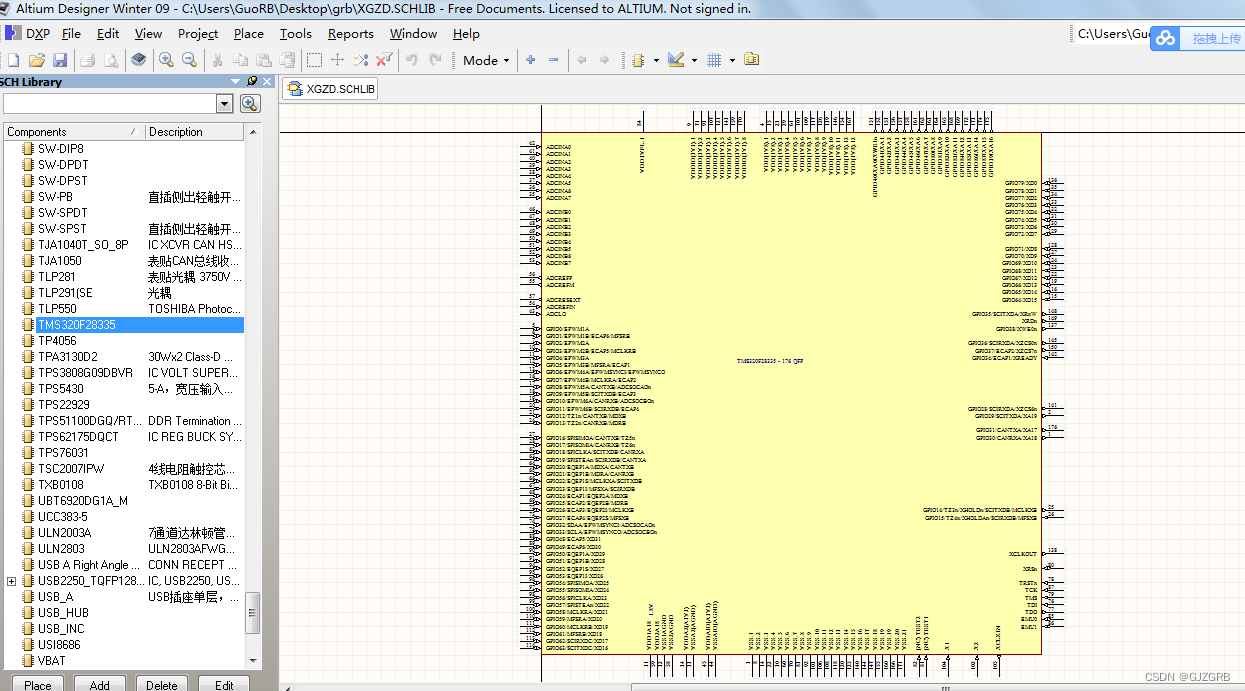Open the Tools menu
Viewport: 1245px width, 691px height.
[295, 33]
